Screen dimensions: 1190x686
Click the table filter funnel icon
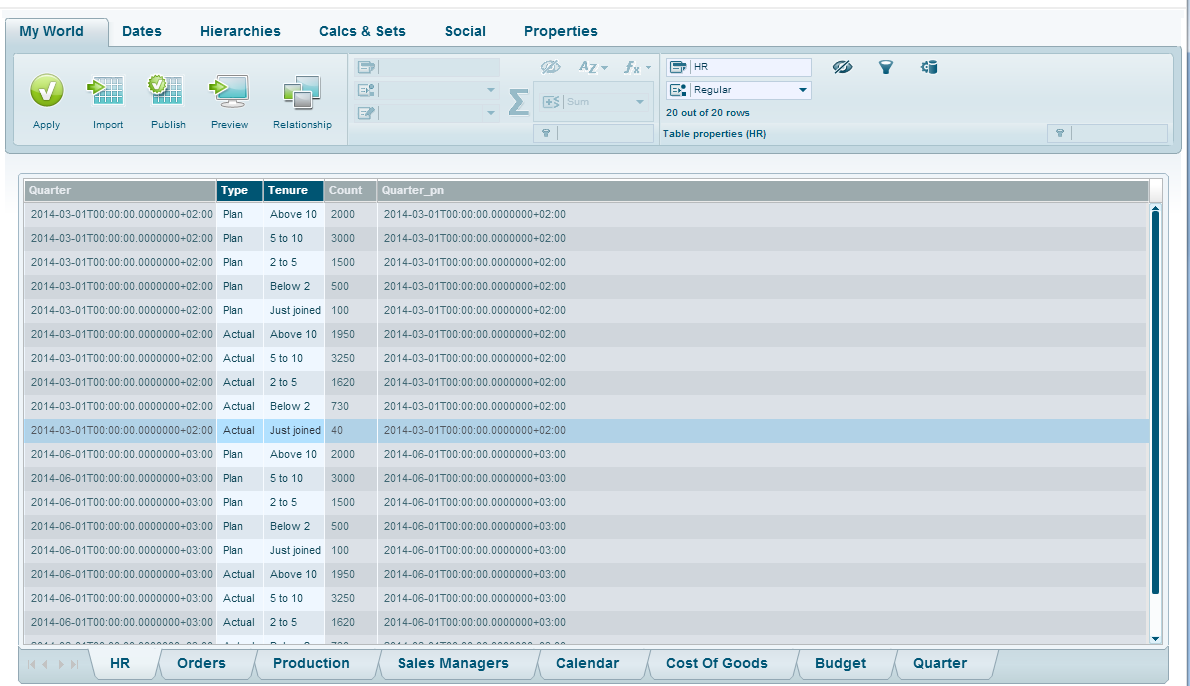(885, 67)
